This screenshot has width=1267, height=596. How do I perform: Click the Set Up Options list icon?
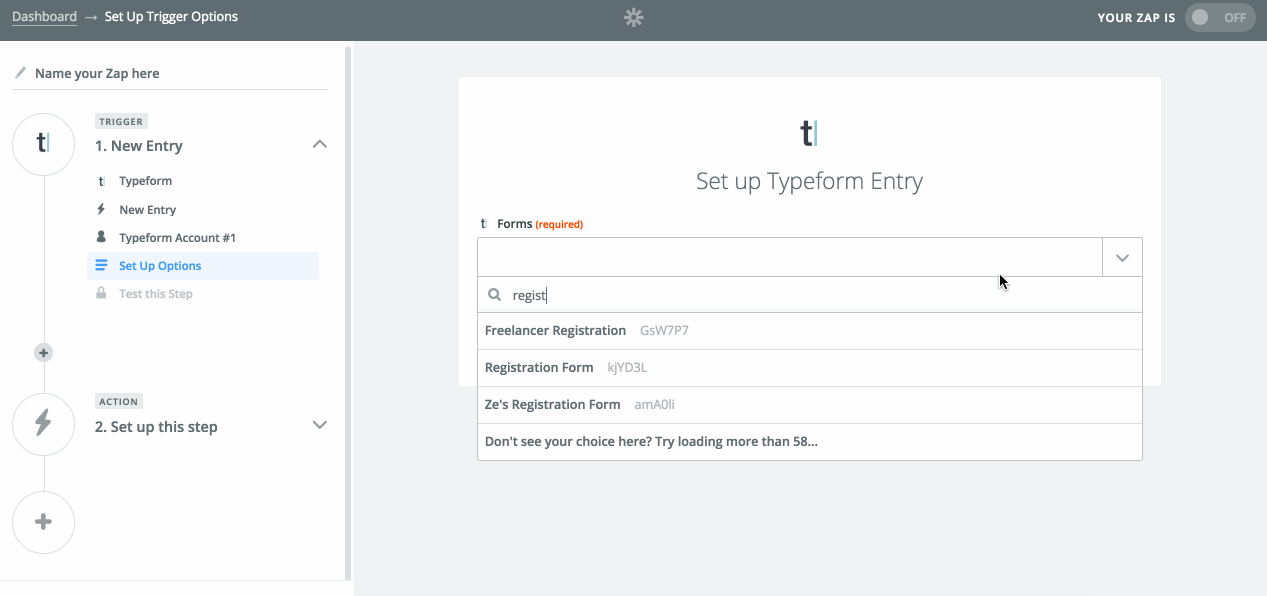(101, 265)
